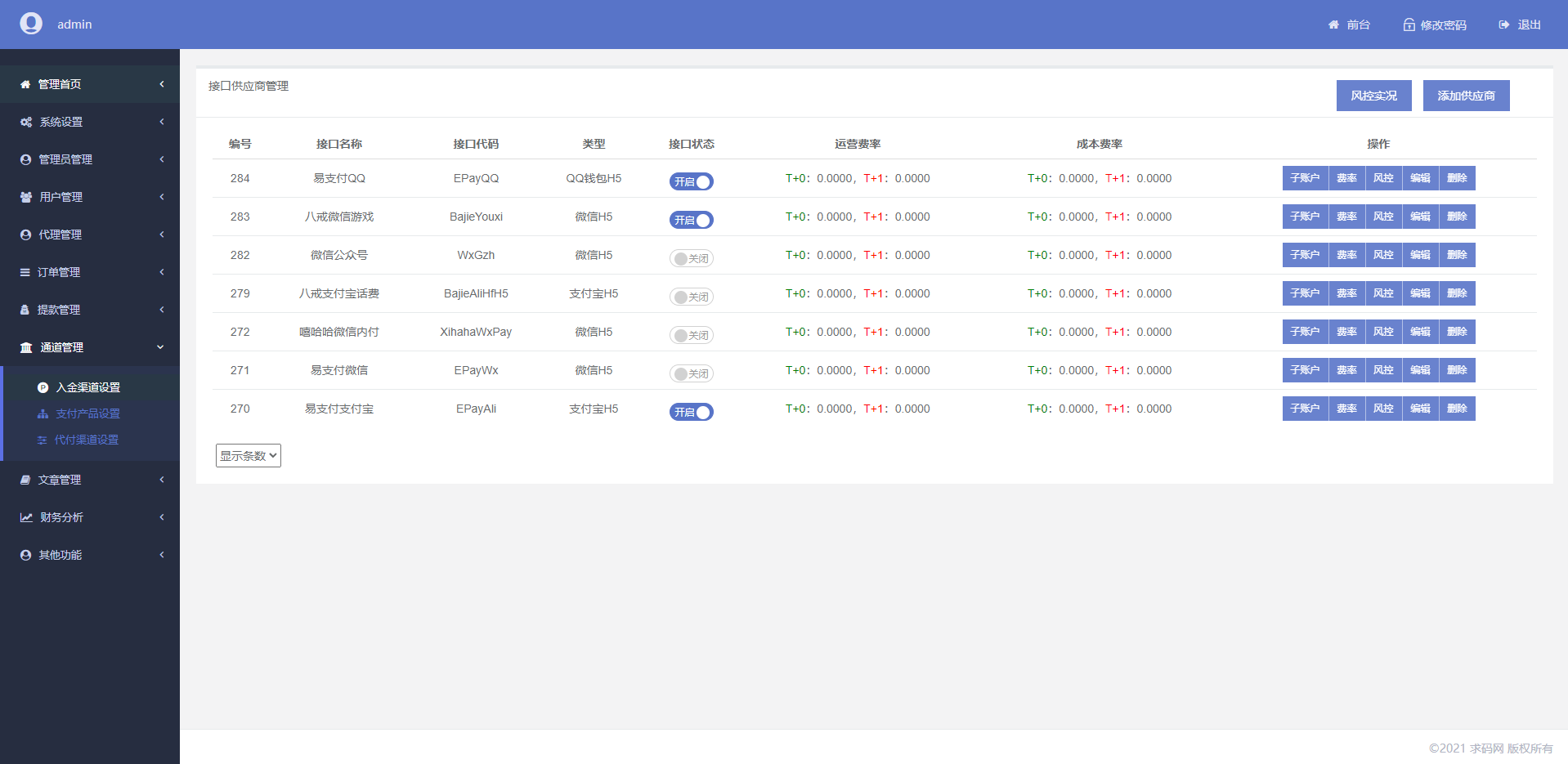The width and height of the screenshot is (1568, 764).
Task: Click the 风控实况 button
Action: 1374,96
